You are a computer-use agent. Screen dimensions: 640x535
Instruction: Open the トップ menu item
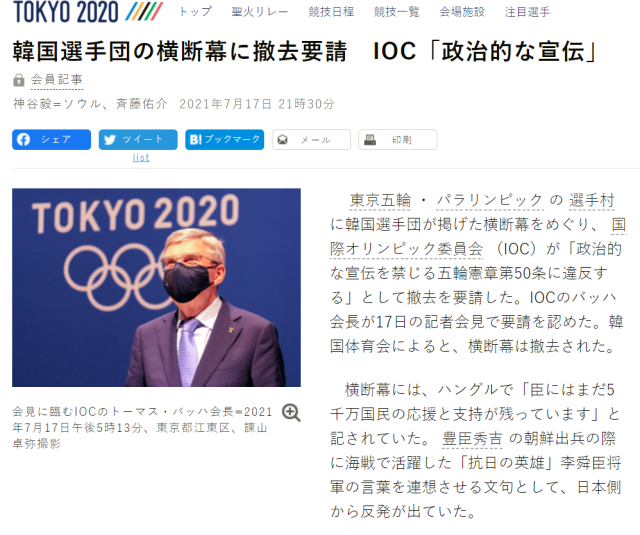pyautogui.click(x=196, y=11)
